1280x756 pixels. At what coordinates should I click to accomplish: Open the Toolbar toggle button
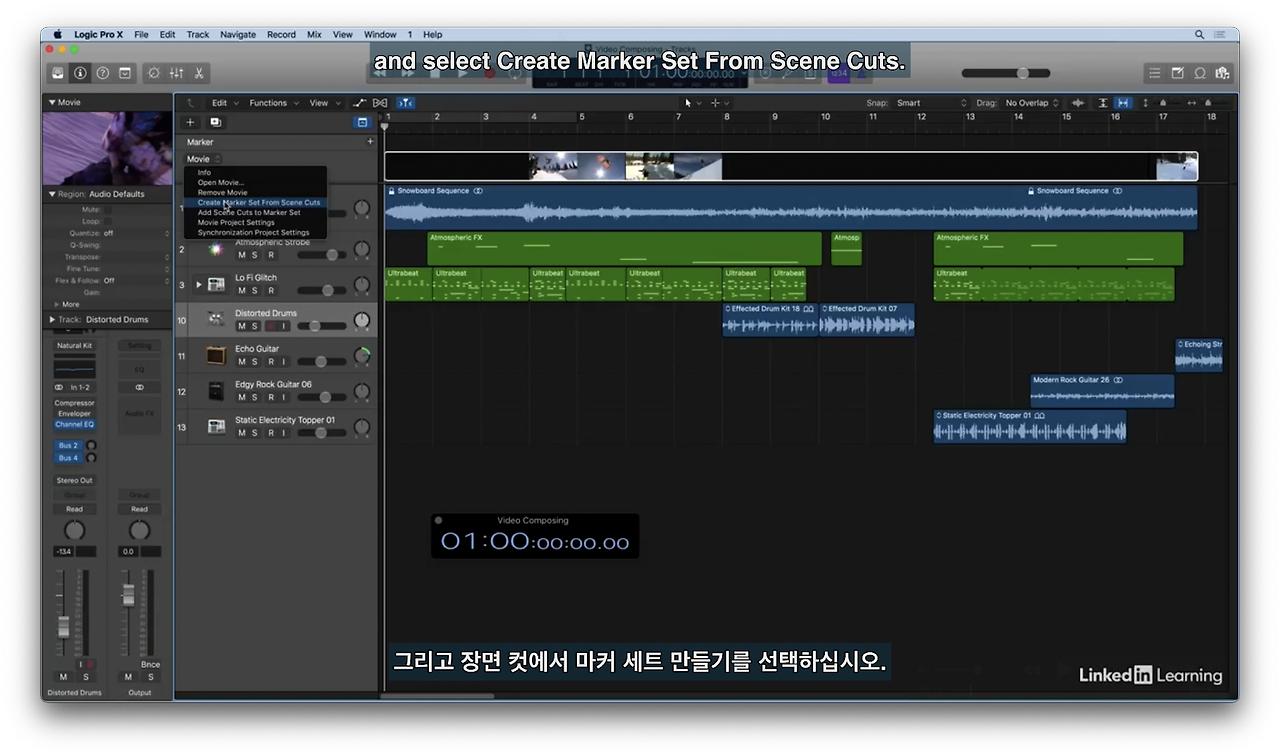(125, 73)
